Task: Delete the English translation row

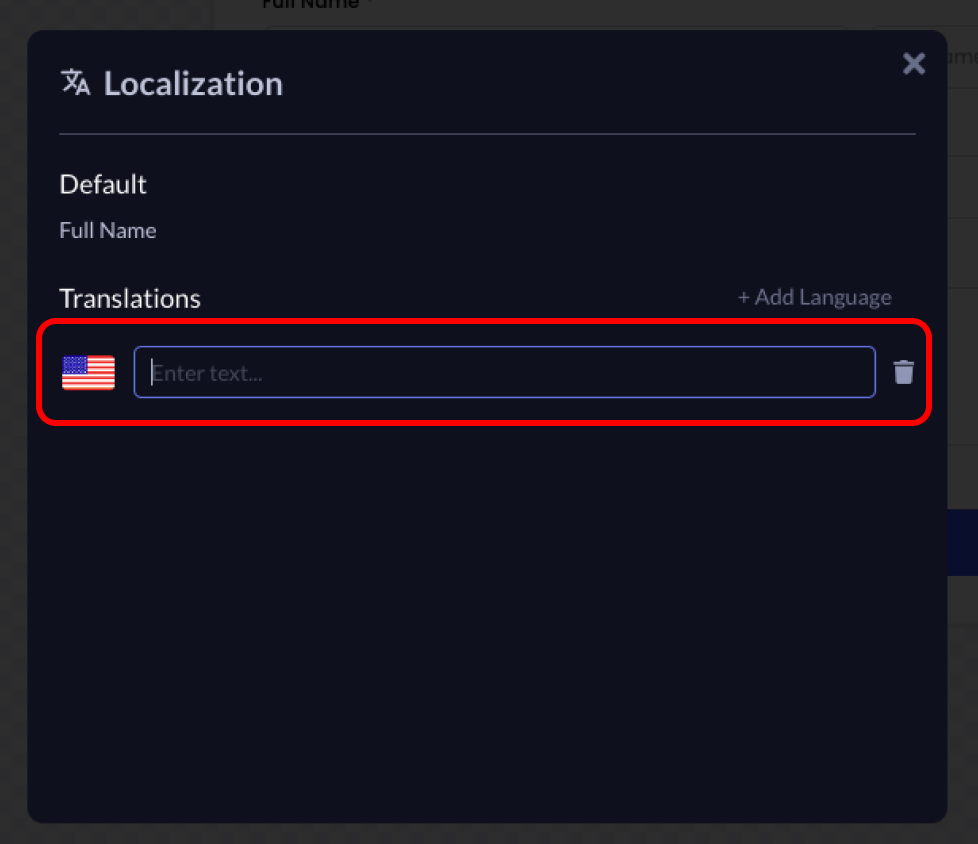Action: pyautogui.click(x=903, y=372)
